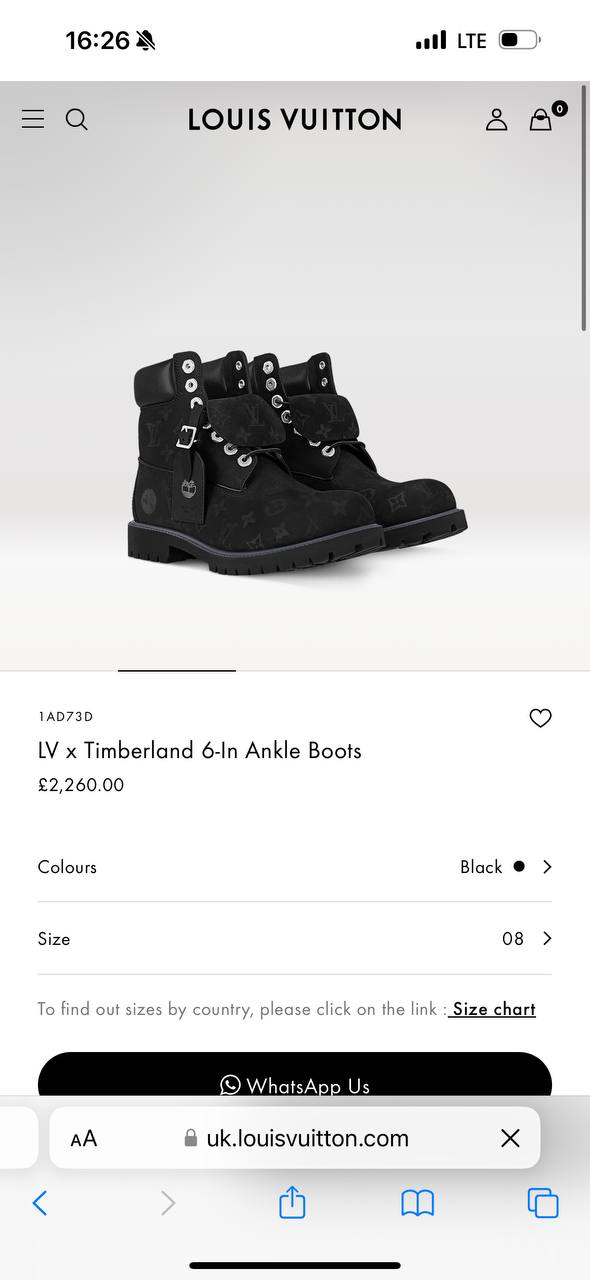Show Safari open tabs icon
Image resolution: width=590 pixels, height=1280 pixels.
point(543,1203)
